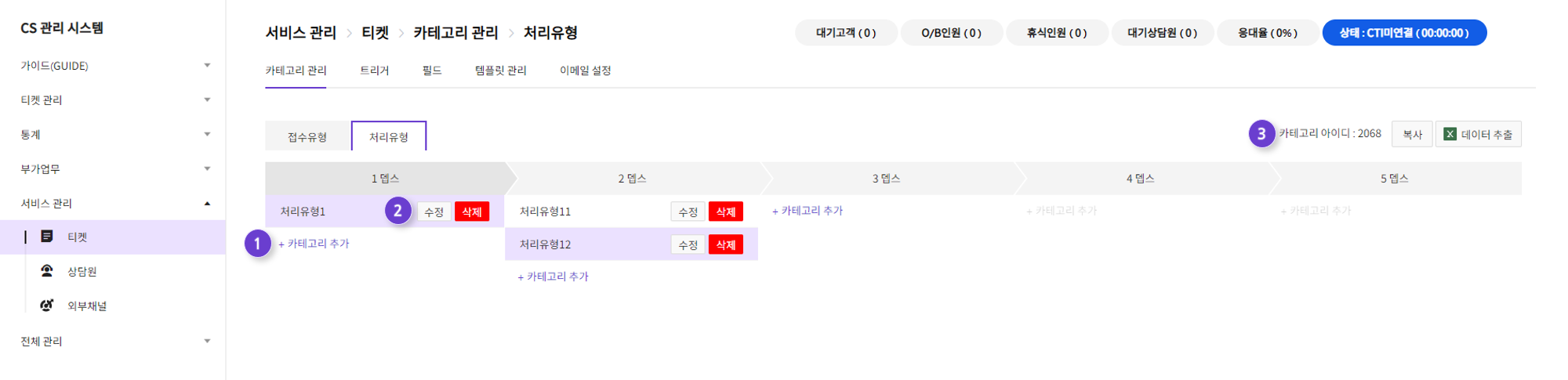
Task: Expand the 티켓 관리 menu arrow
Action: (x=207, y=100)
